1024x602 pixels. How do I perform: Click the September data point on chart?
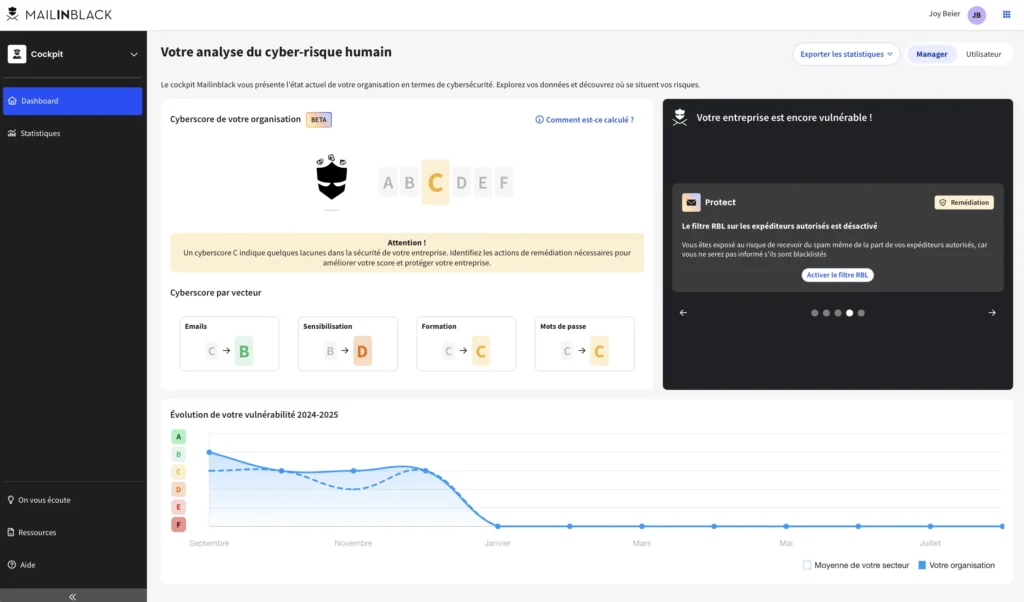209,452
